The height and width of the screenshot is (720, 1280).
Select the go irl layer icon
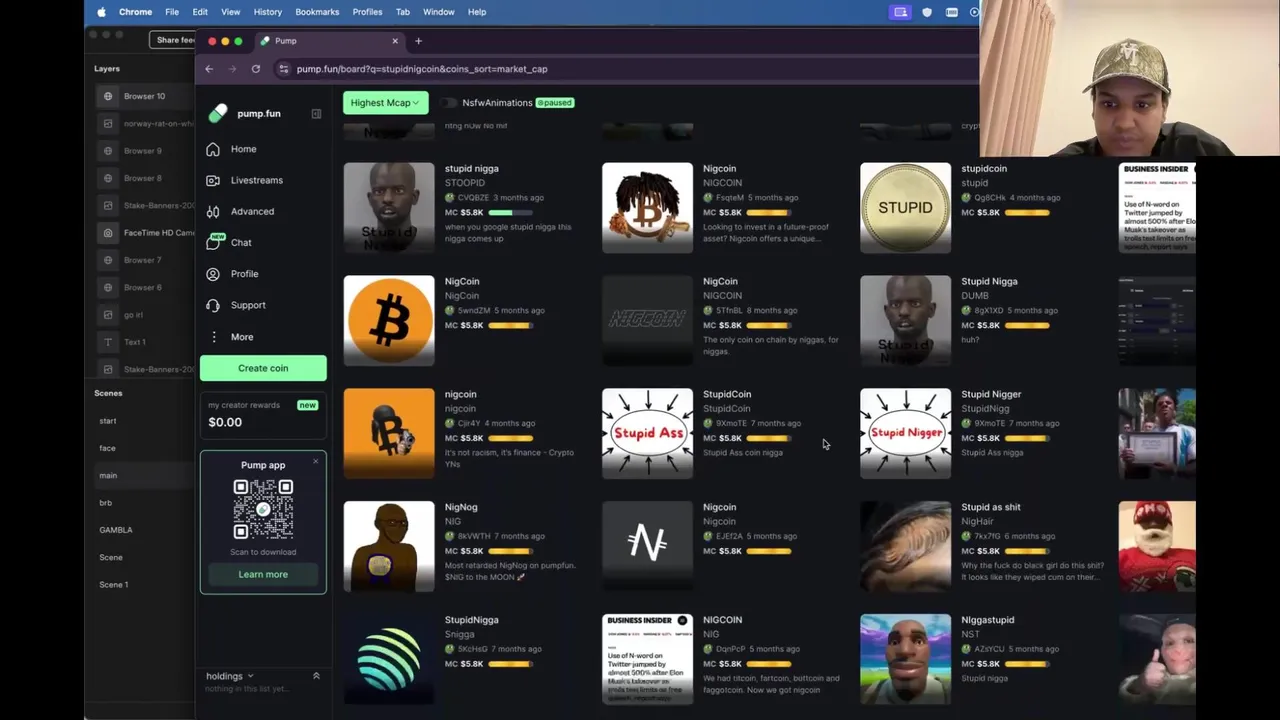(108, 315)
